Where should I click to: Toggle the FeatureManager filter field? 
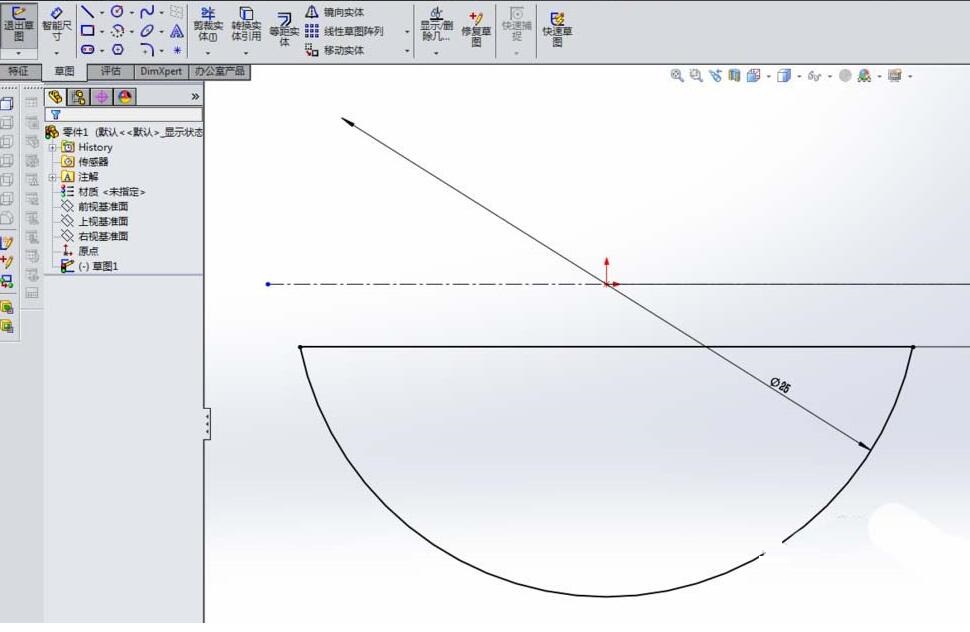57,114
